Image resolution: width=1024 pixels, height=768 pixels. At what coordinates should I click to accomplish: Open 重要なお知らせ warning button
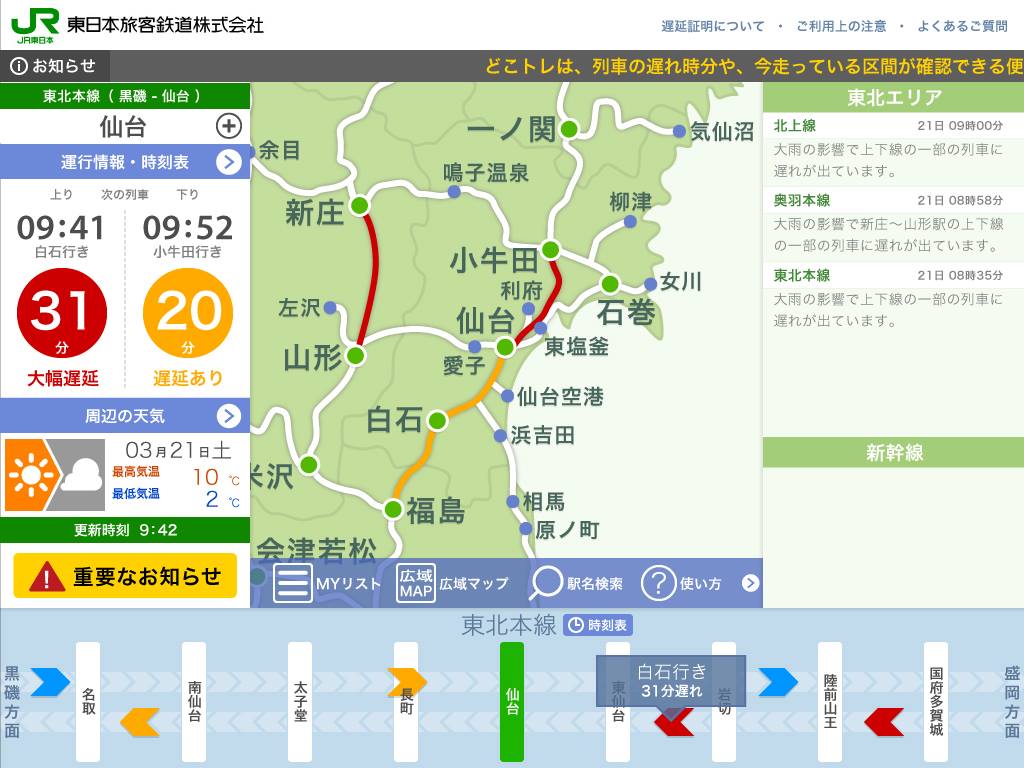pos(125,576)
